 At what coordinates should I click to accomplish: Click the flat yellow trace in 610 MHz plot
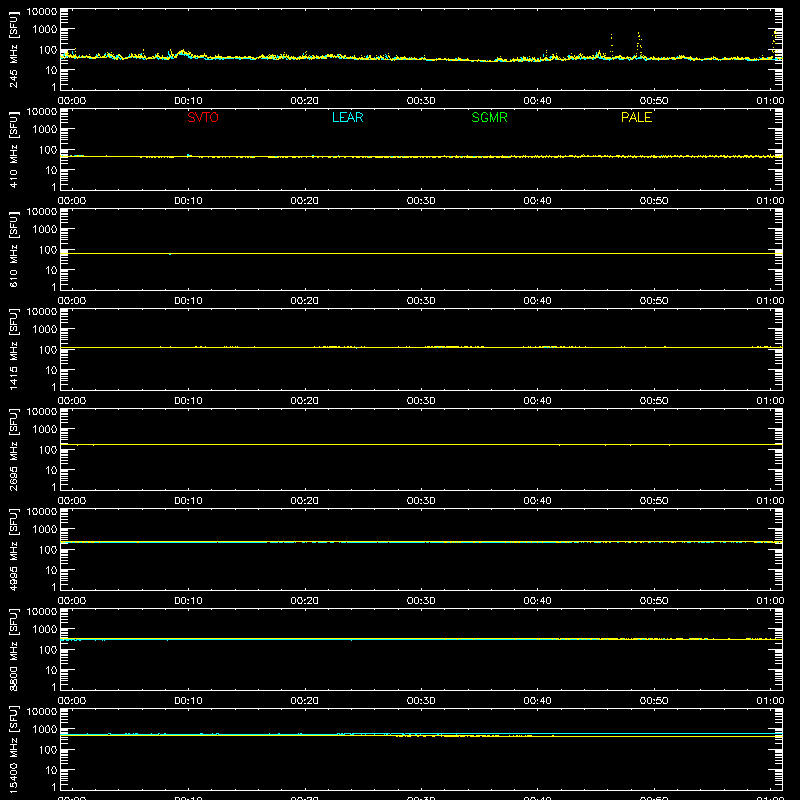[x=421, y=253]
